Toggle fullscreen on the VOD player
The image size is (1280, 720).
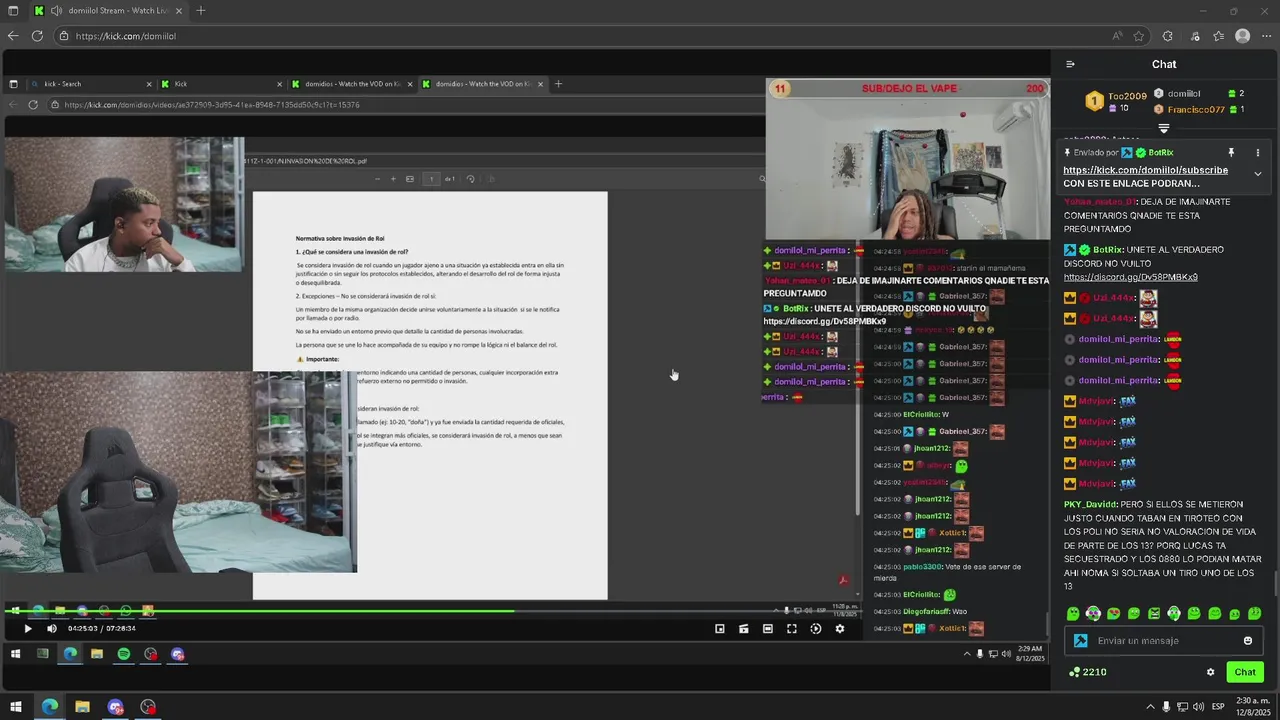(x=792, y=629)
